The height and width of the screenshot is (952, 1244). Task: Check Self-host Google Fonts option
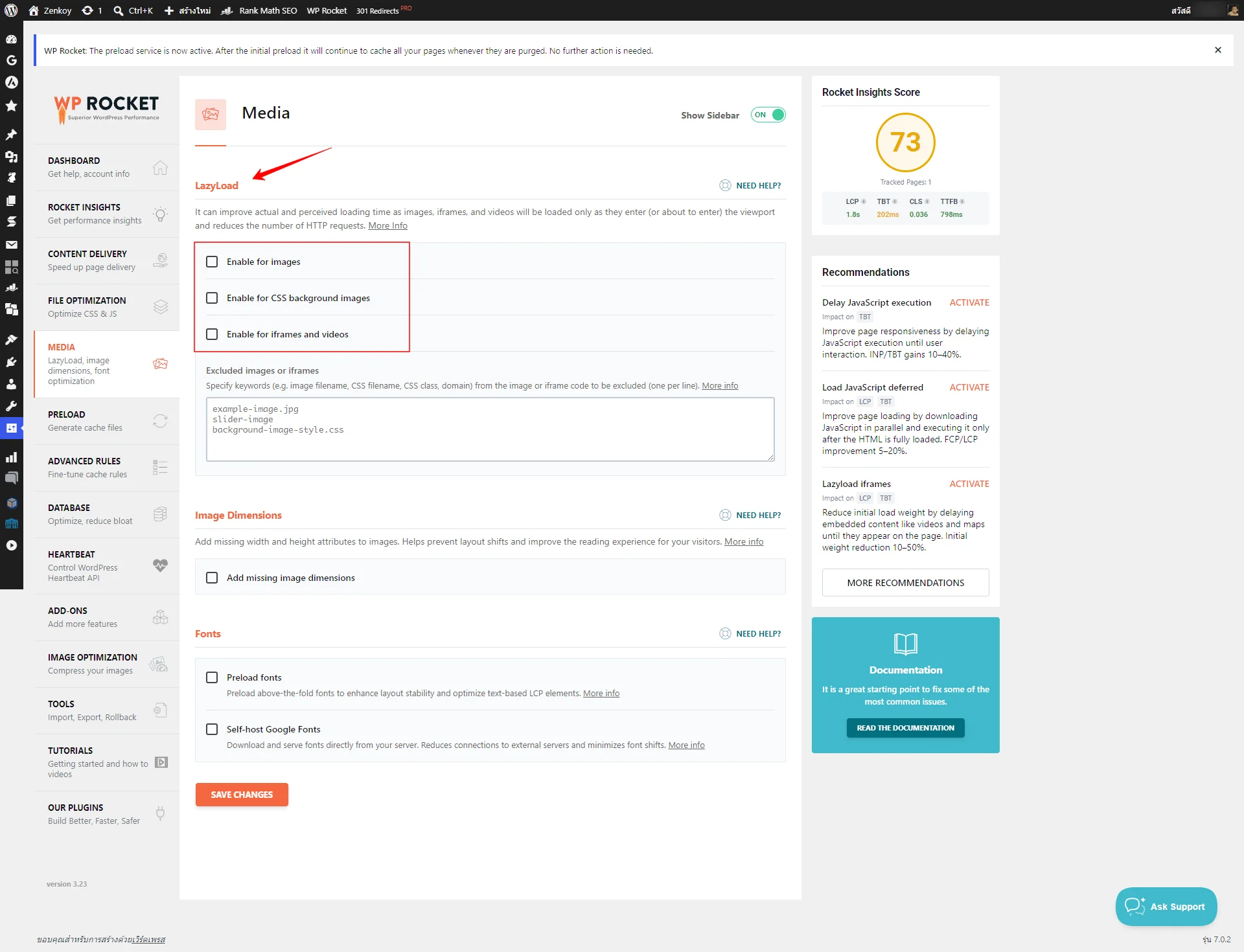point(212,729)
